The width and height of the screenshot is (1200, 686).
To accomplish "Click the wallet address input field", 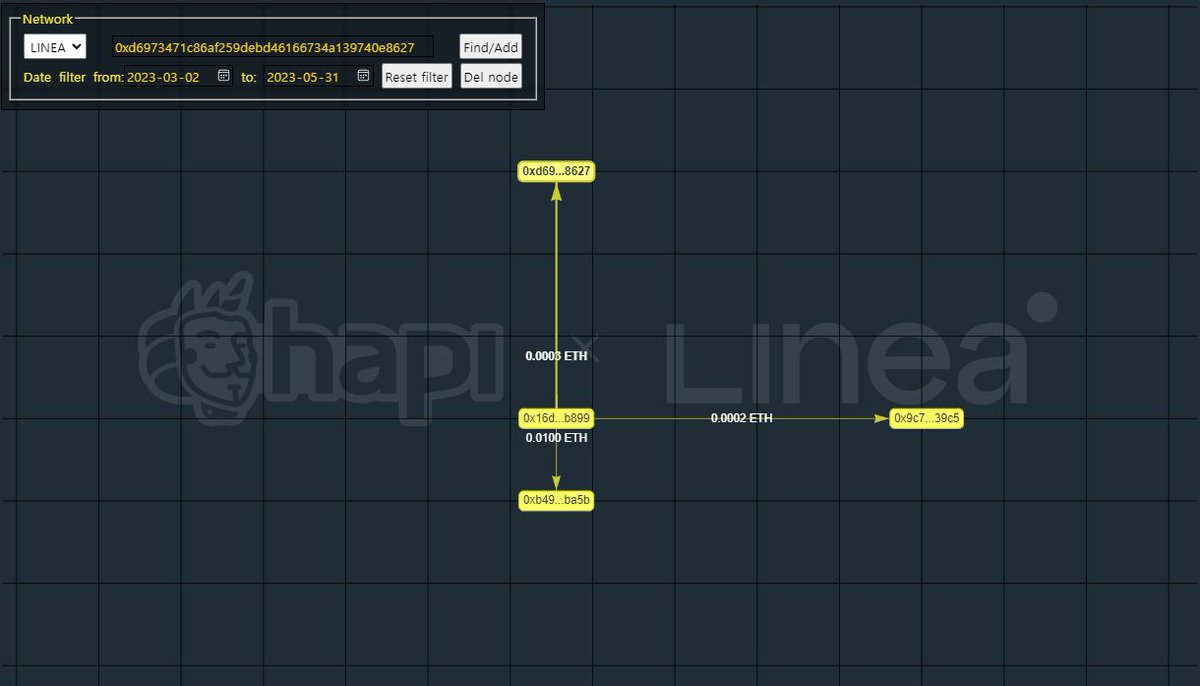I will click(x=272, y=47).
